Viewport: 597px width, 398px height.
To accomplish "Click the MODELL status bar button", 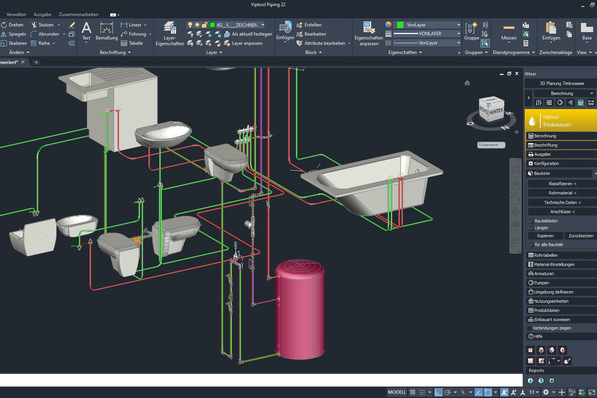I will click(397, 392).
